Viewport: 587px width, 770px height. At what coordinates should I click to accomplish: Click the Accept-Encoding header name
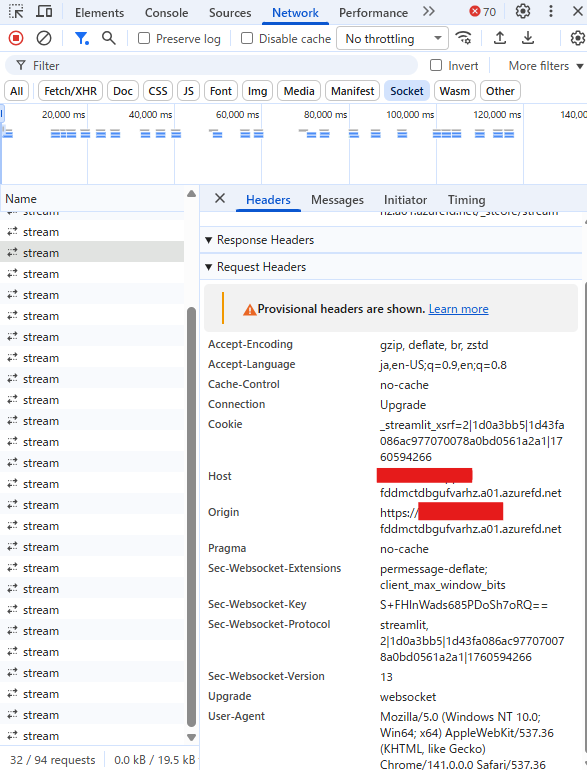click(250, 344)
